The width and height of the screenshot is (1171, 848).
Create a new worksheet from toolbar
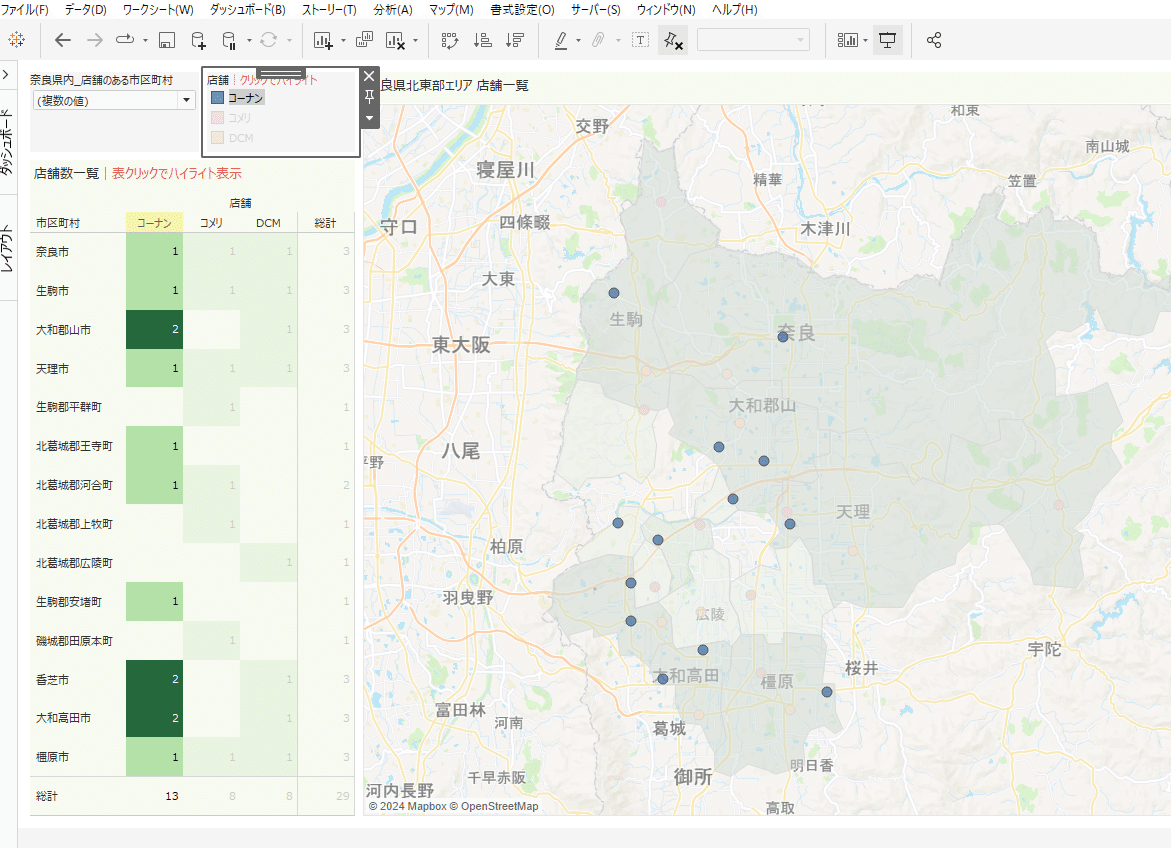(323, 40)
